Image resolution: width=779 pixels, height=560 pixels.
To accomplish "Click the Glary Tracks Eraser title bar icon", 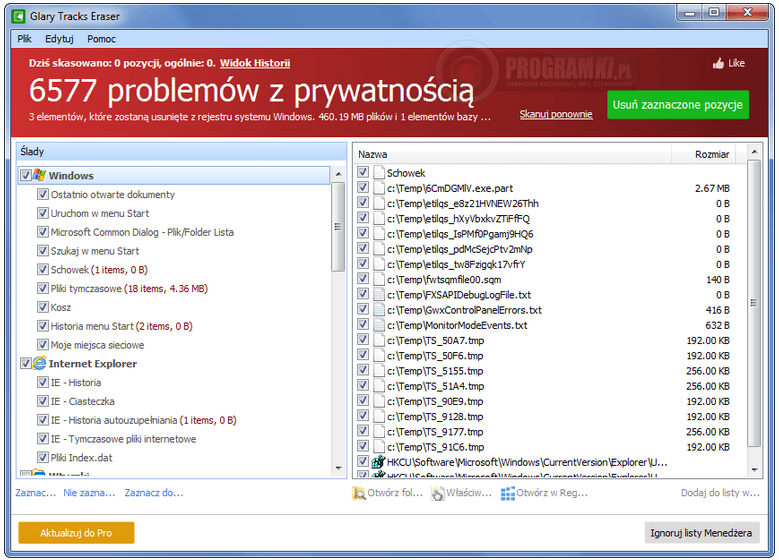I will 18,16.
